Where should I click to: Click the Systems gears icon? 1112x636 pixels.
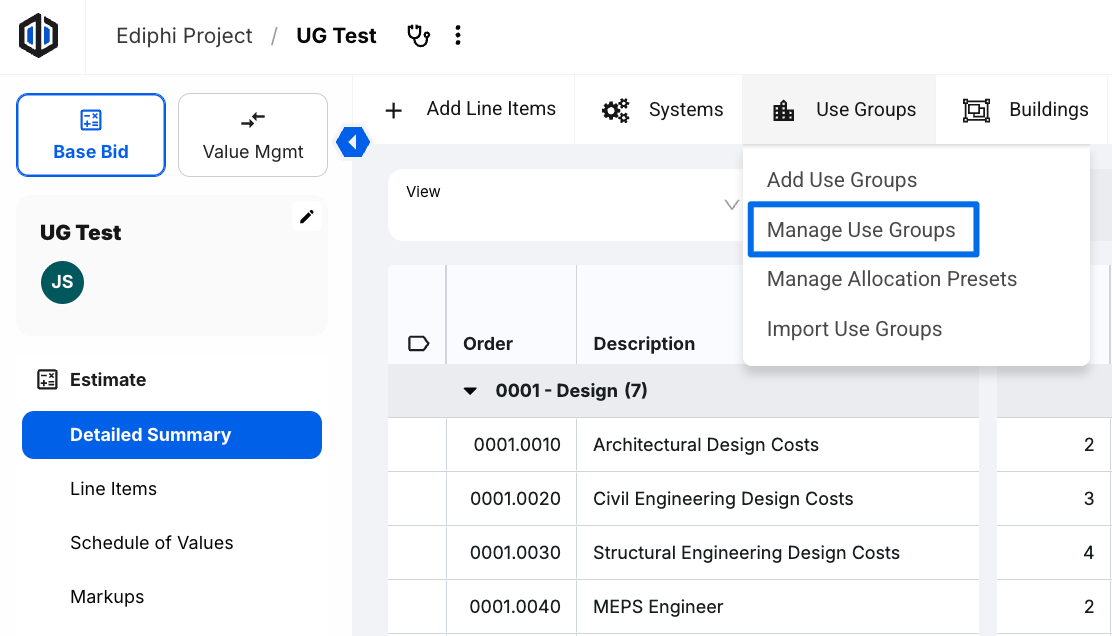616,110
